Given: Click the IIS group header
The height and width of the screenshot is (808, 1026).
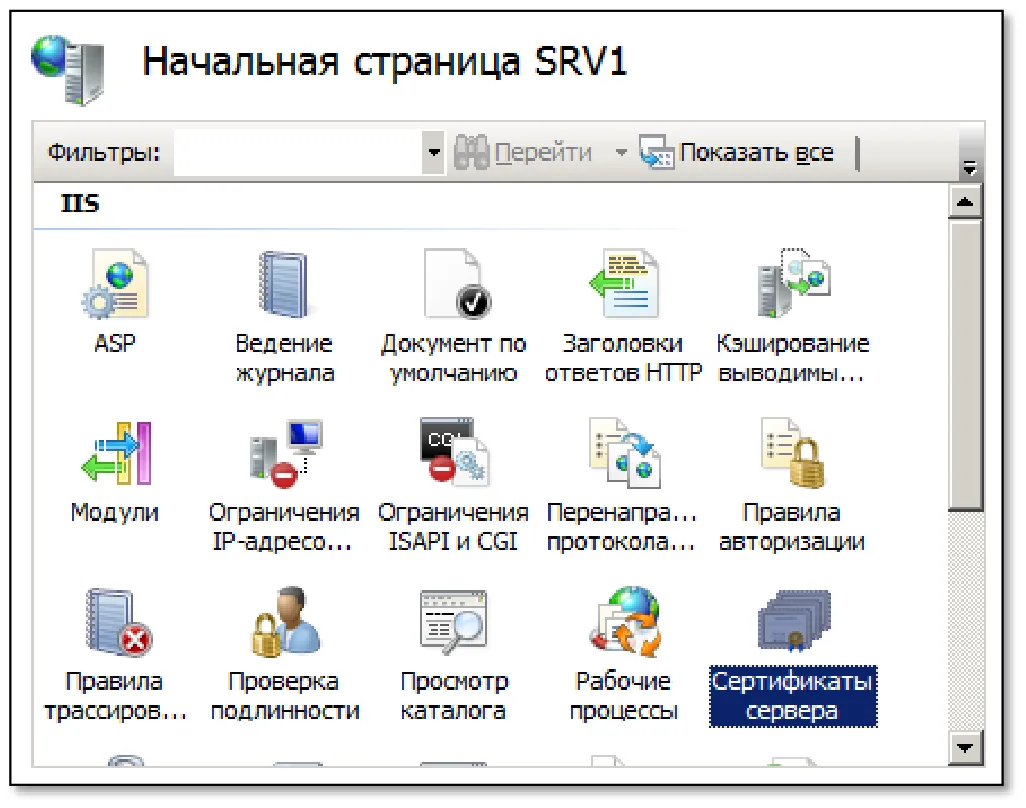Looking at the screenshot, I should (x=80, y=203).
